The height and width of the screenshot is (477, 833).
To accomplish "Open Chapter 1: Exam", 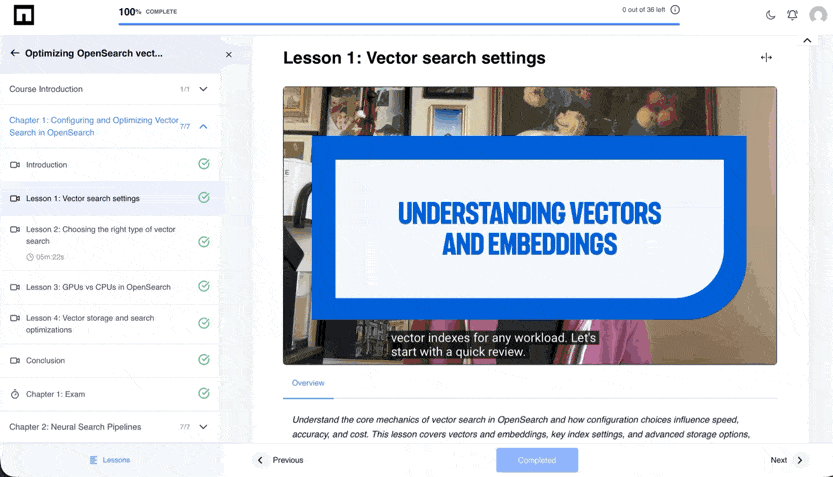I will pos(110,394).
